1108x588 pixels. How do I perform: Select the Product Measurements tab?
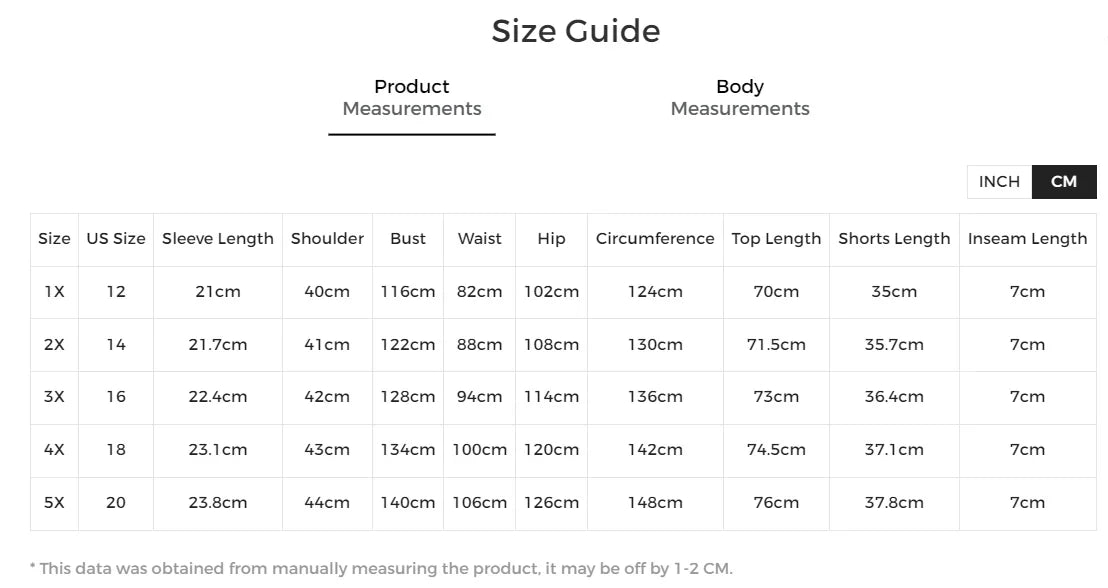(x=411, y=97)
